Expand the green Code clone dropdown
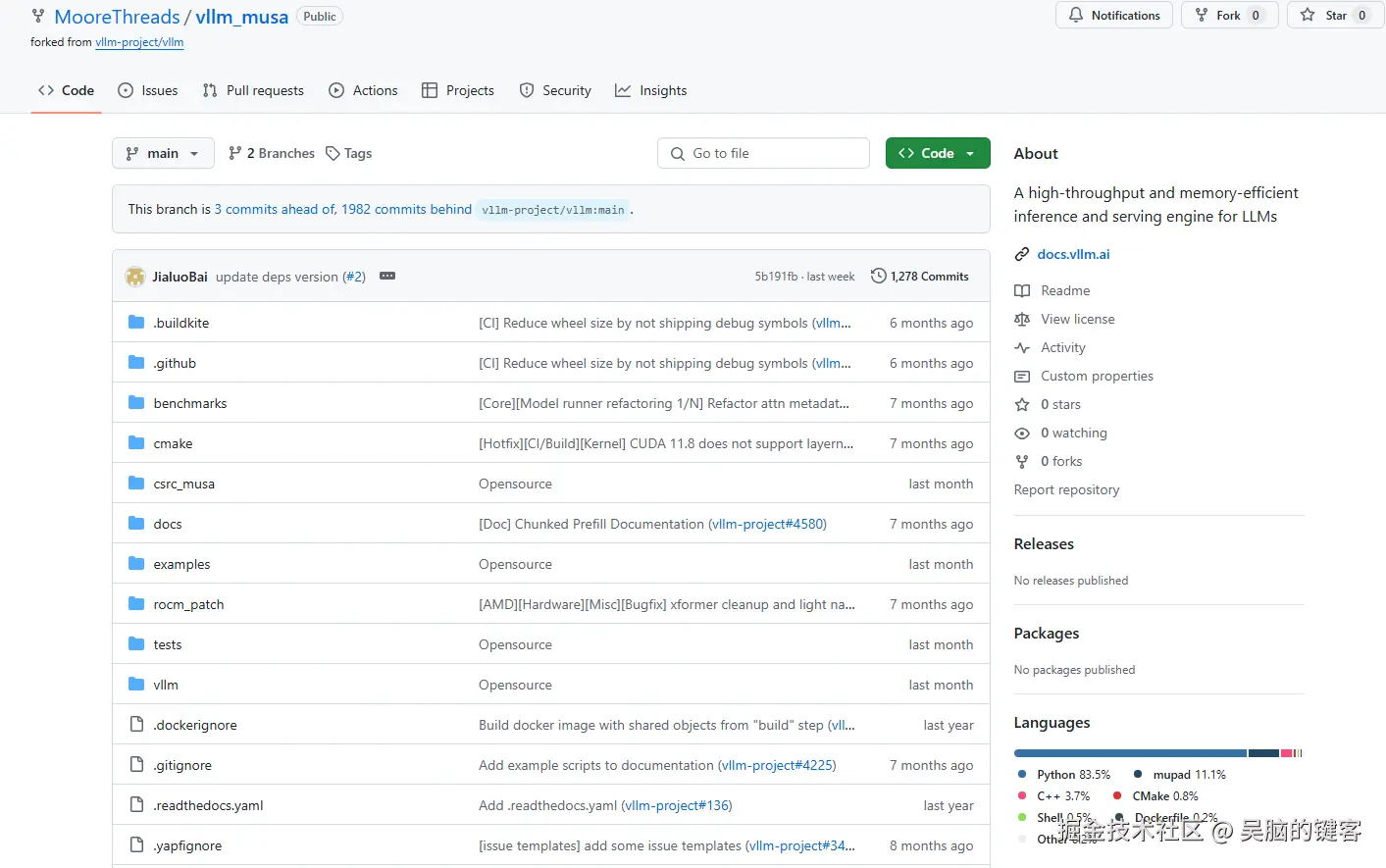The width and height of the screenshot is (1386, 868). (938, 153)
